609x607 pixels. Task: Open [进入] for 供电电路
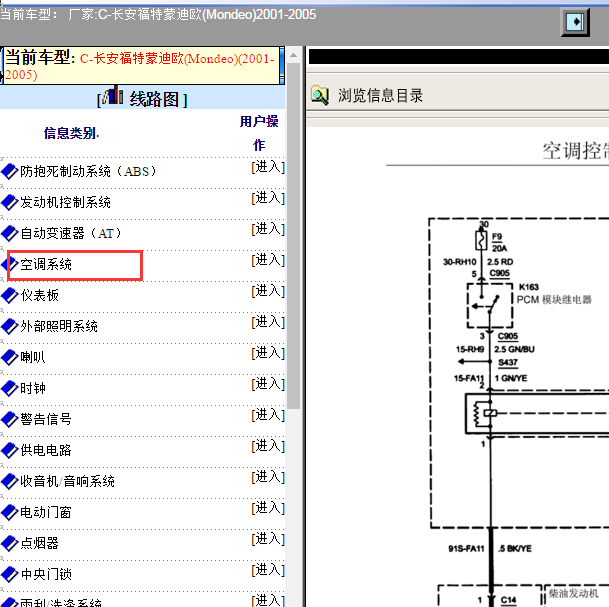click(268, 446)
